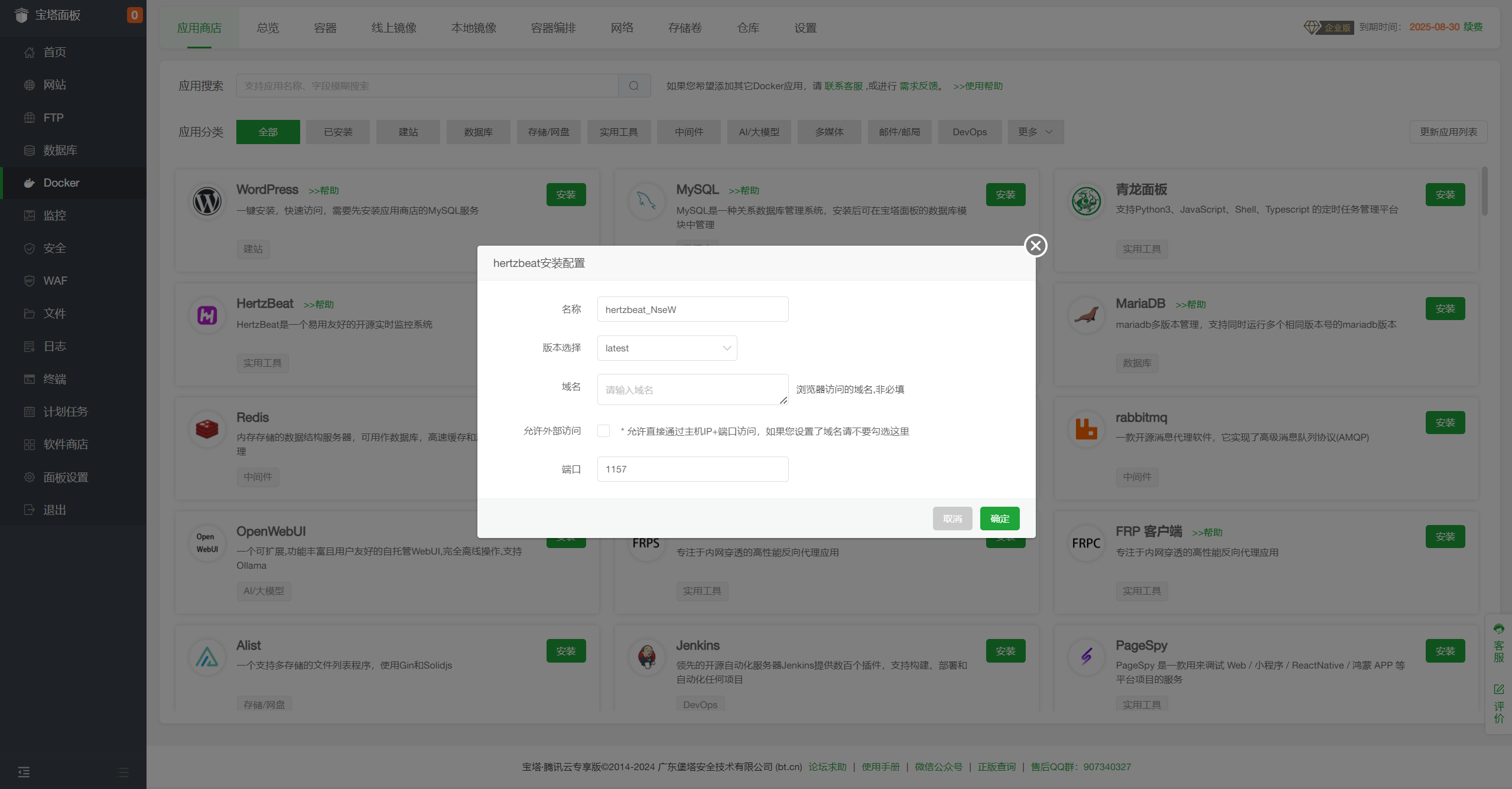1512x789 pixels.
Task: Click the 网站 globe icon in sidebar
Action: point(29,85)
